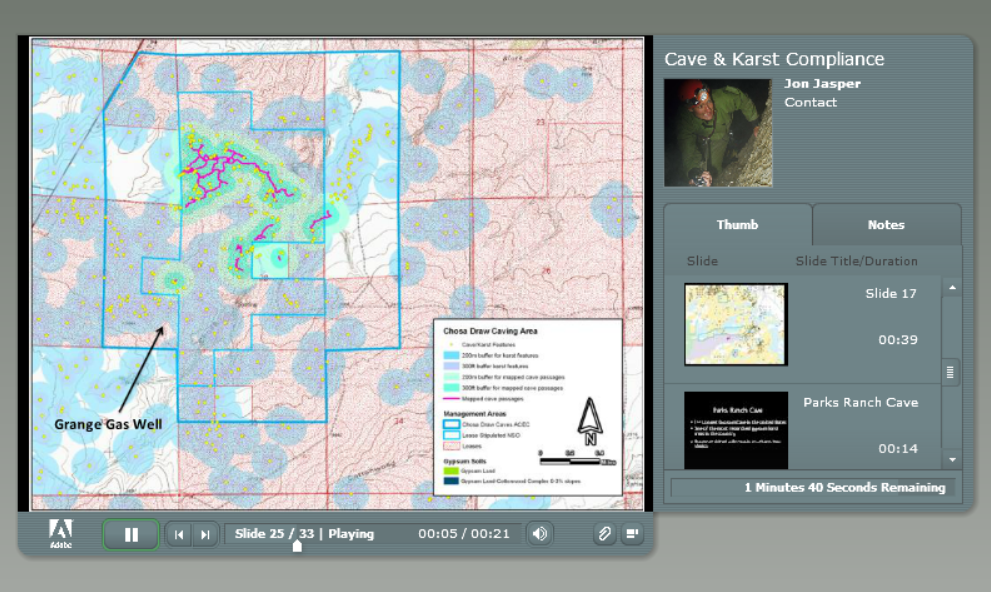Switch to the Thumb tab

pyautogui.click(x=737, y=225)
